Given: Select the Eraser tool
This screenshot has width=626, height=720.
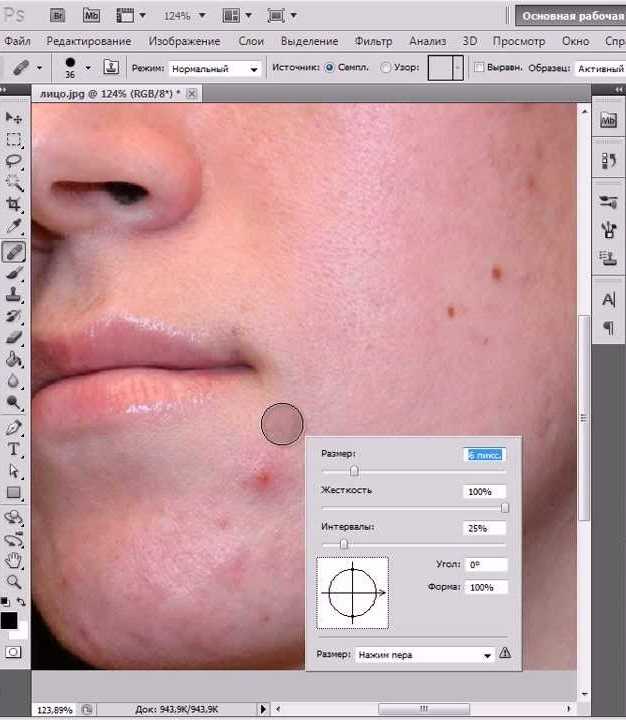Looking at the screenshot, I should pyautogui.click(x=14, y=338).
